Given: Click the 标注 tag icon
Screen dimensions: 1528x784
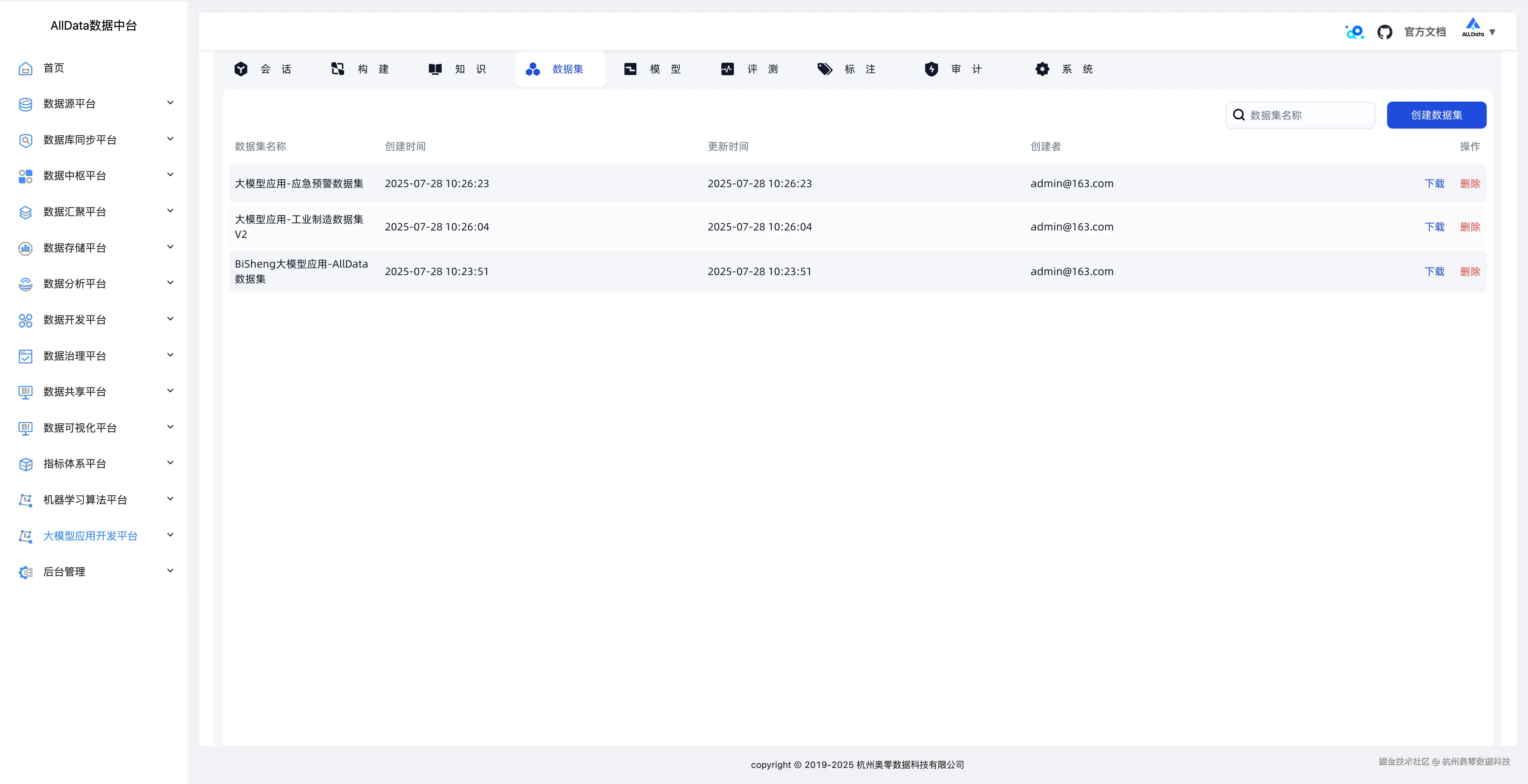Looking at the screenshot, I should point(824,70).
